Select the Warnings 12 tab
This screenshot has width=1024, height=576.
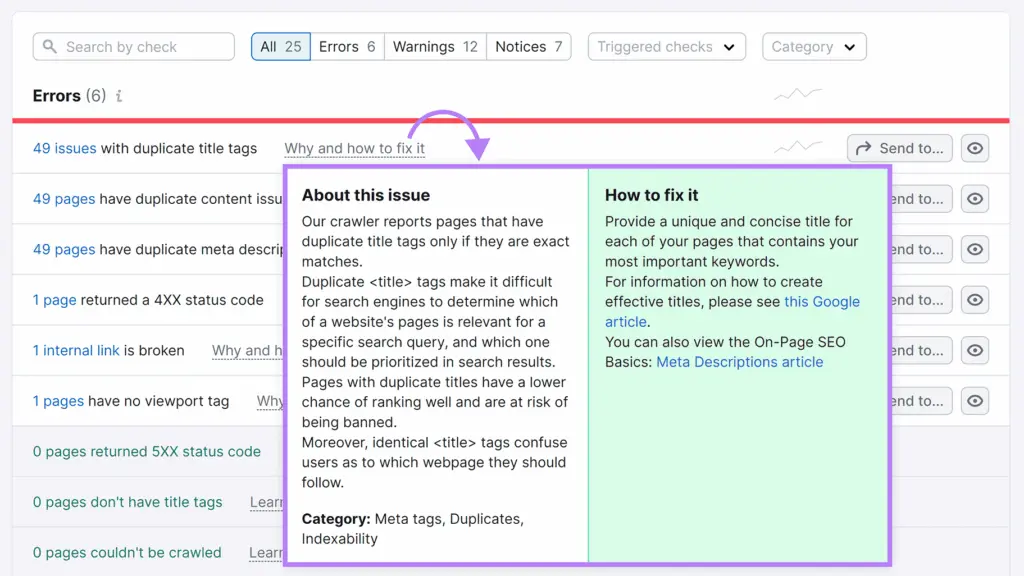click(x=435, y=47)
